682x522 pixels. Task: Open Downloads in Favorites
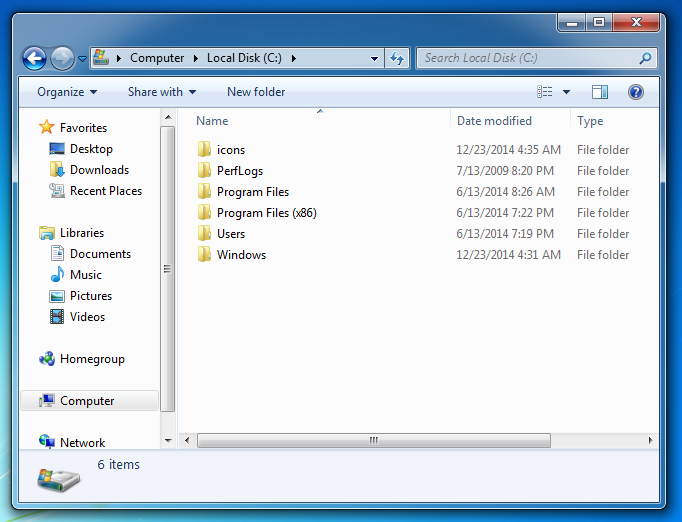(x=100, y=170)
